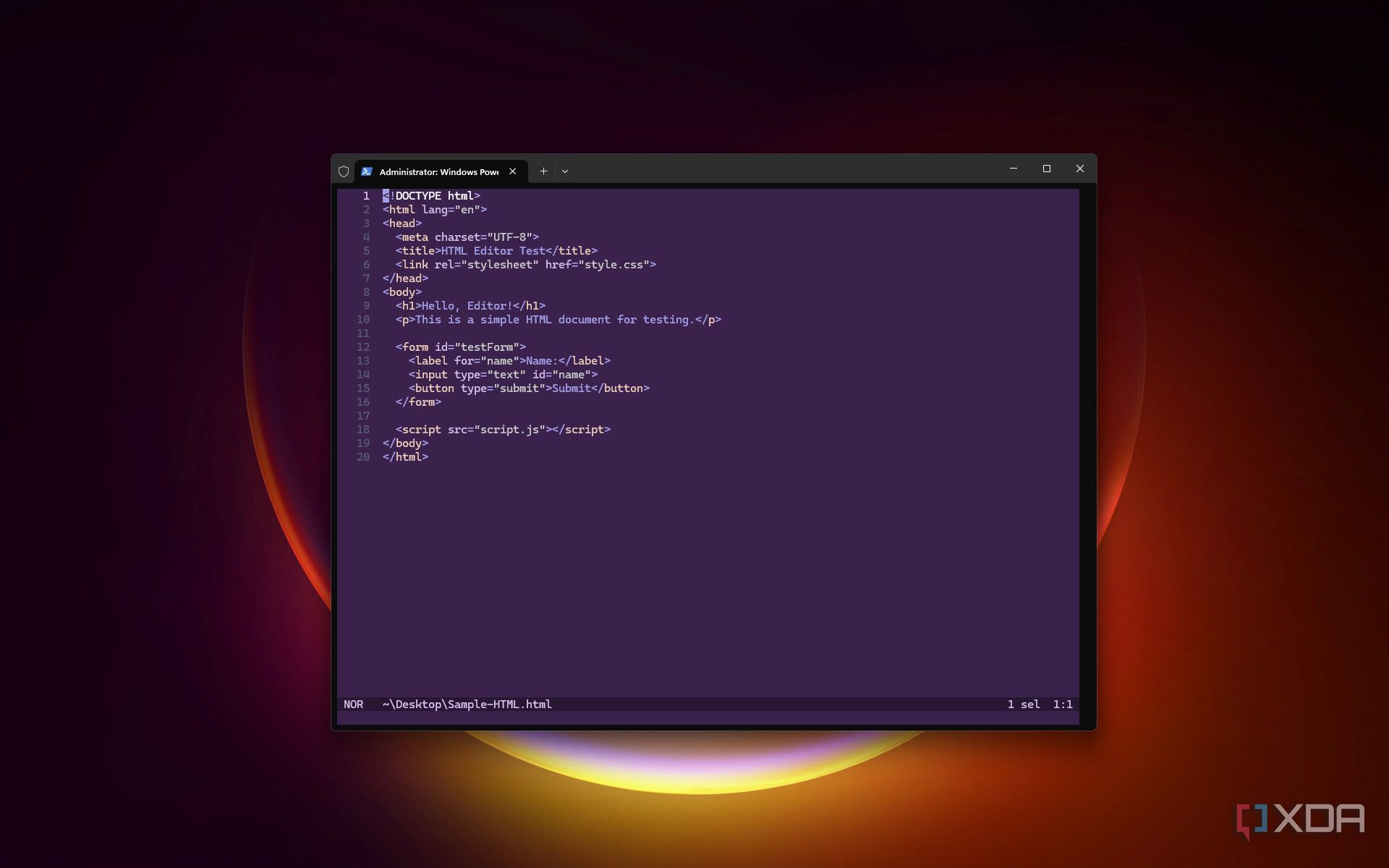The image size is (1389, 868).
Task: Click the paragraph 'This is a simple HTML document'
Action: pos(558,320)
